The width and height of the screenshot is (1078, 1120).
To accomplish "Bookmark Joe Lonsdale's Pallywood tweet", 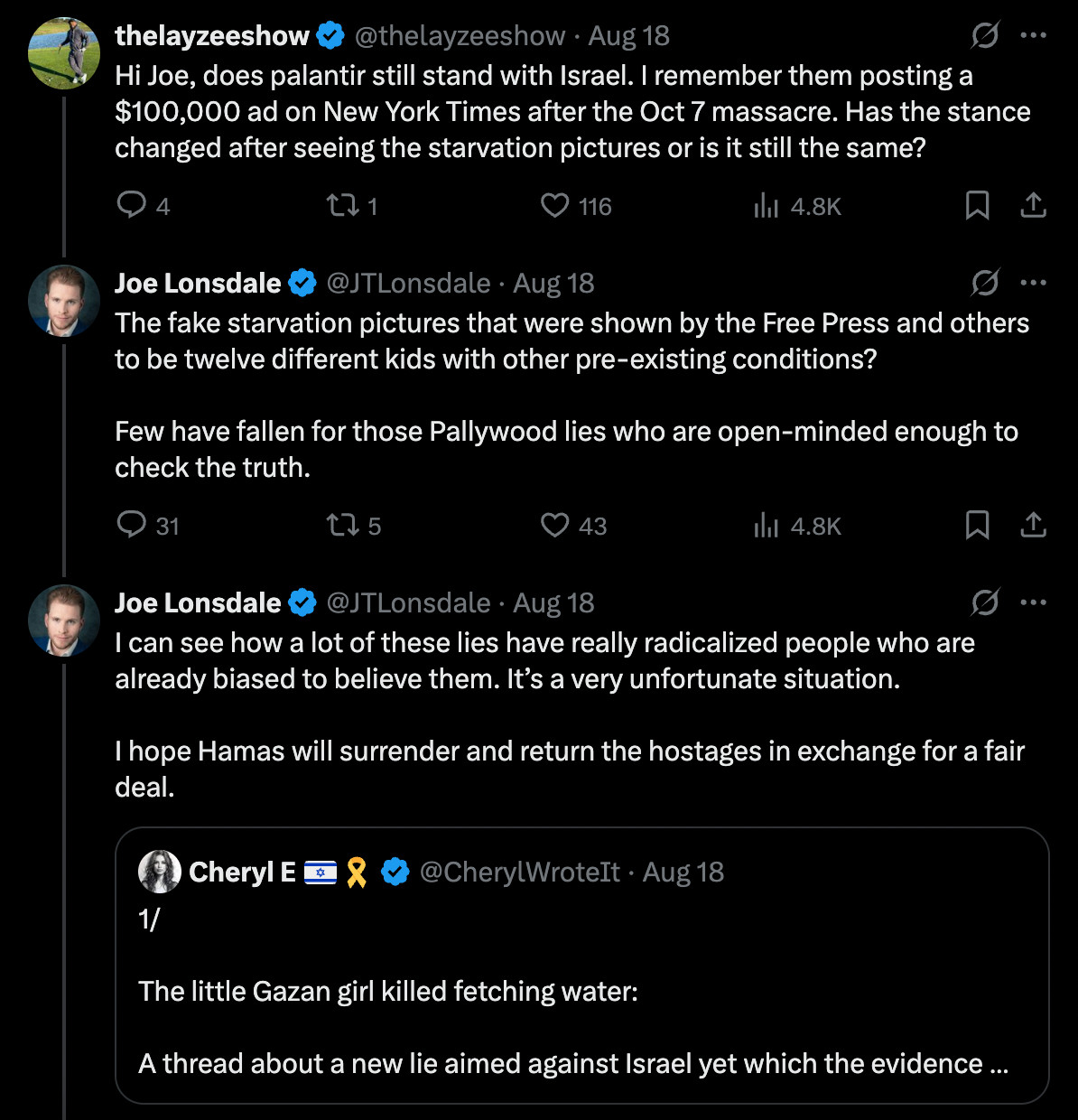I will (977, 525).
